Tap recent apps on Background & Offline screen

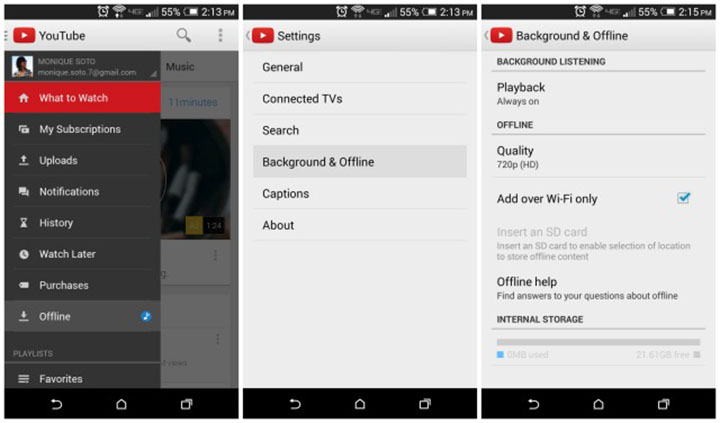pyautogui.click(x=664, y=404)
